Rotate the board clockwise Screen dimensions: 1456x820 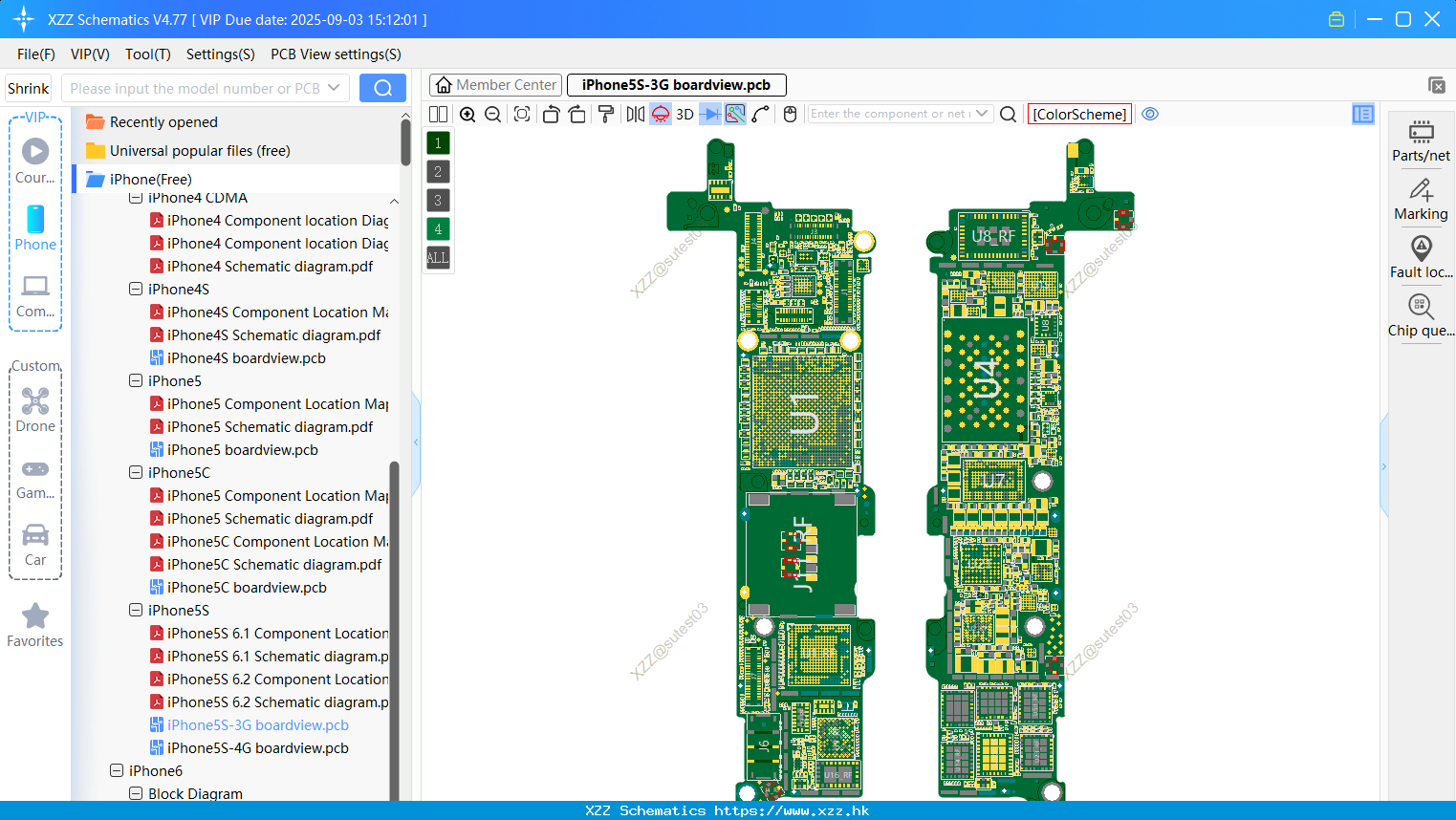tap(577, 114)
